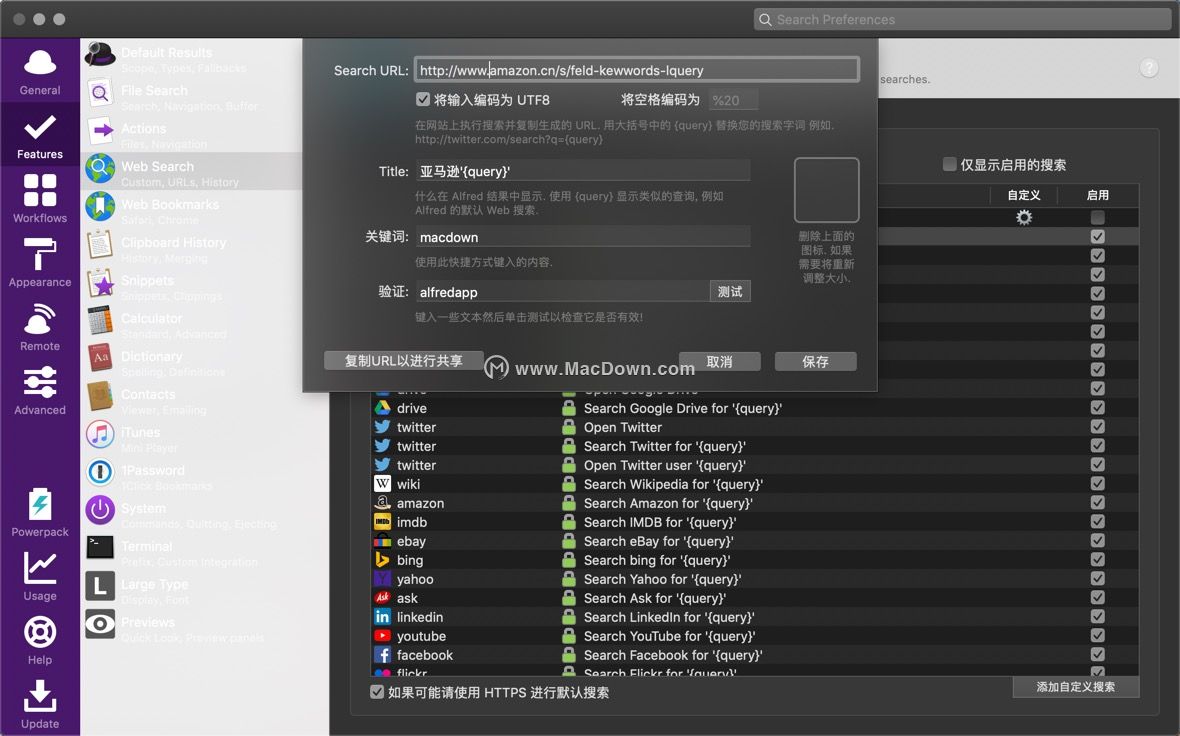Toggle the UTF8 input encoding checkbox
This screenshot has width=1180, height=736.
click(x=423, y=99)
